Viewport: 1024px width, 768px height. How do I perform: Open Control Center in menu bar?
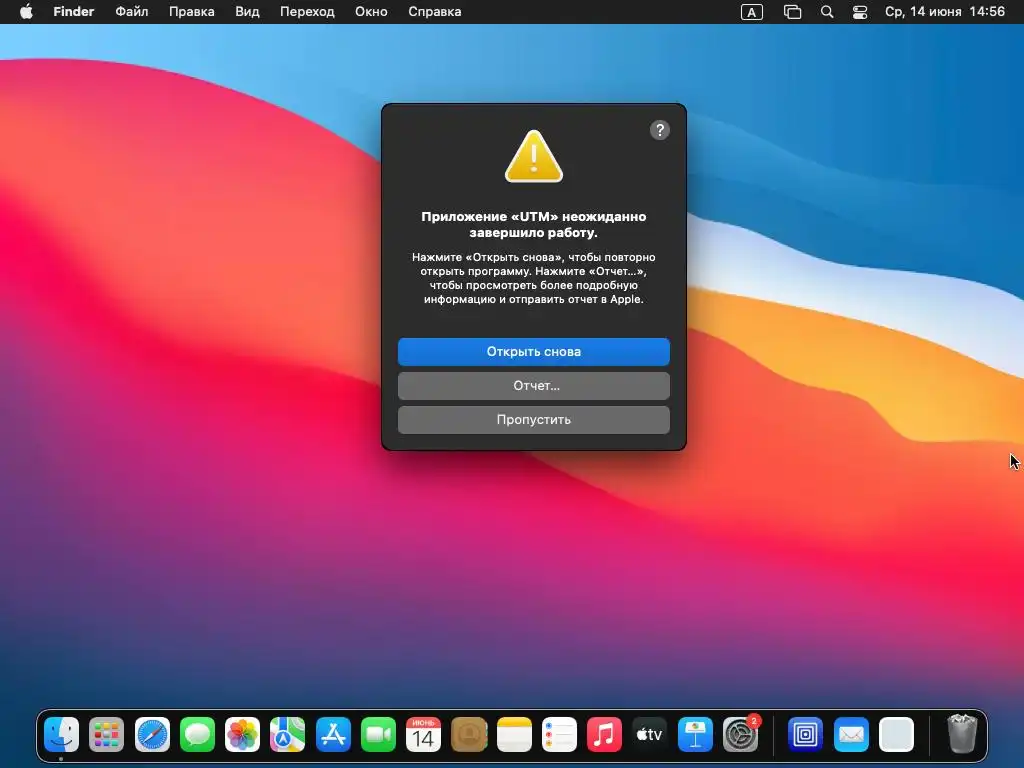[x=860, y=12]
